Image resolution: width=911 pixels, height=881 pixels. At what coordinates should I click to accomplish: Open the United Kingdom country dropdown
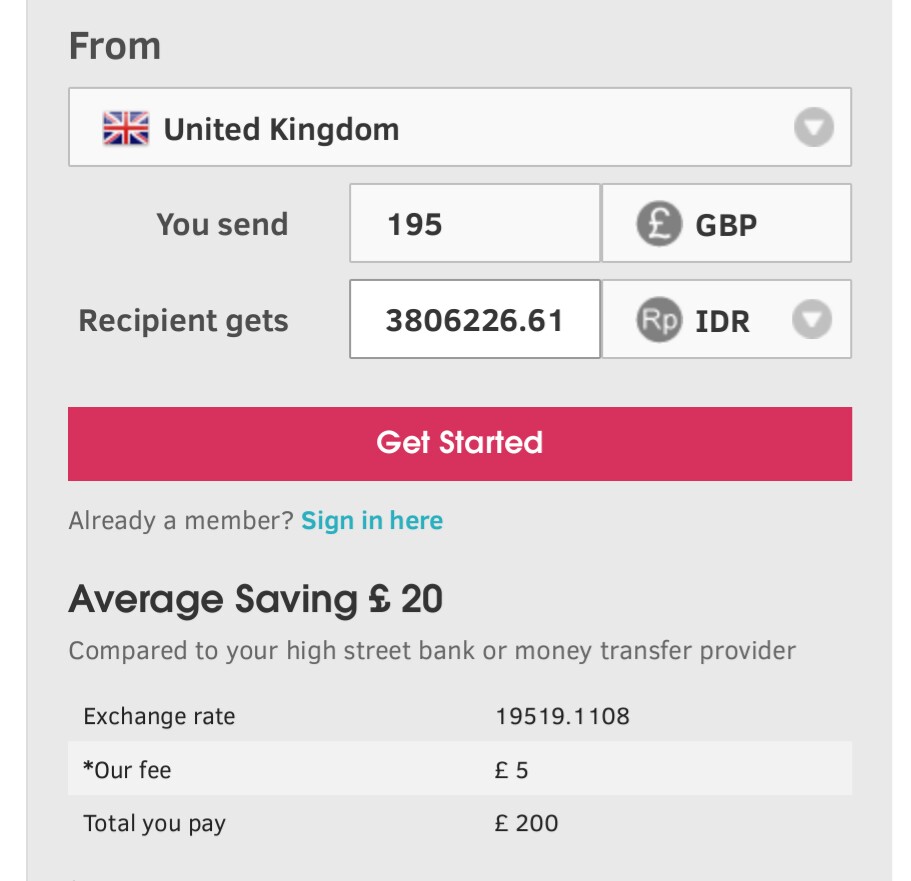459,128
